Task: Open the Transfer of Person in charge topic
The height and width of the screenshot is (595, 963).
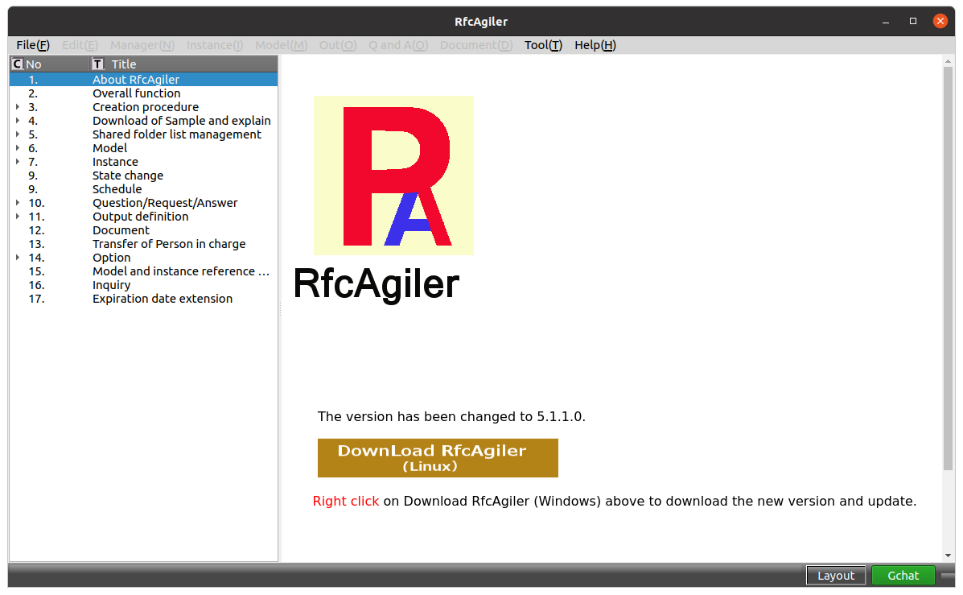Action: pyautogui.click(x=168, y=244)
